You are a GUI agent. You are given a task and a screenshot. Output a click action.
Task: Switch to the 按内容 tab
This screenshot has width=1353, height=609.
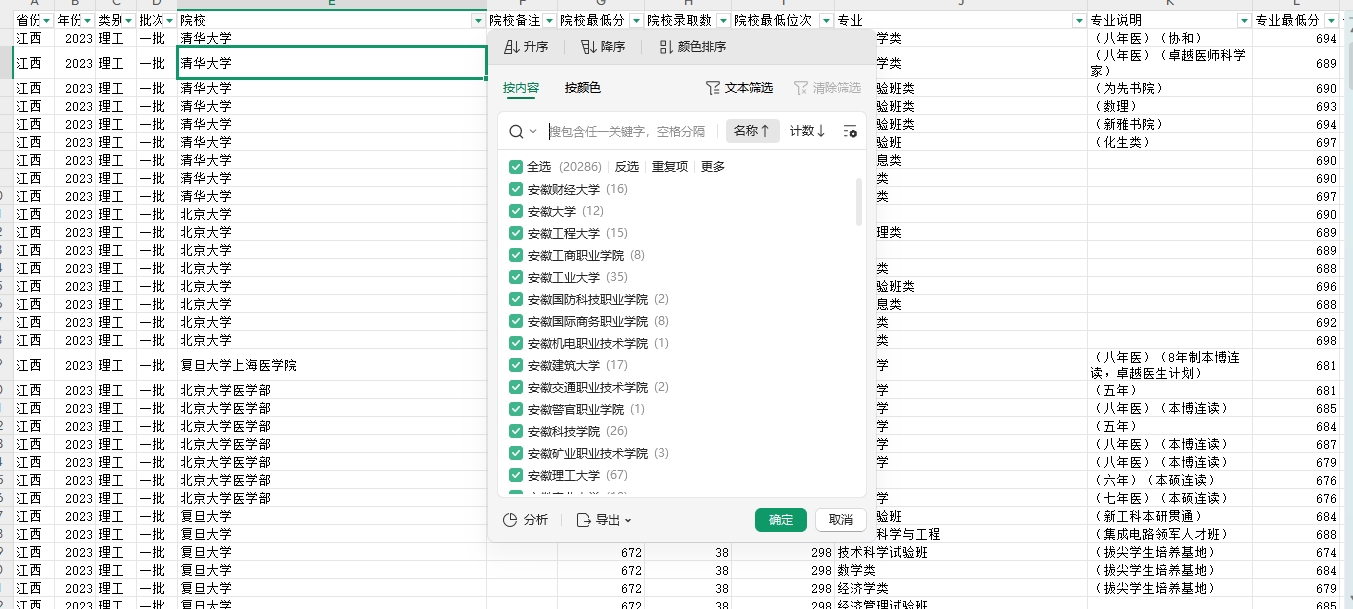pyautogui.click(x=521, y=88)
